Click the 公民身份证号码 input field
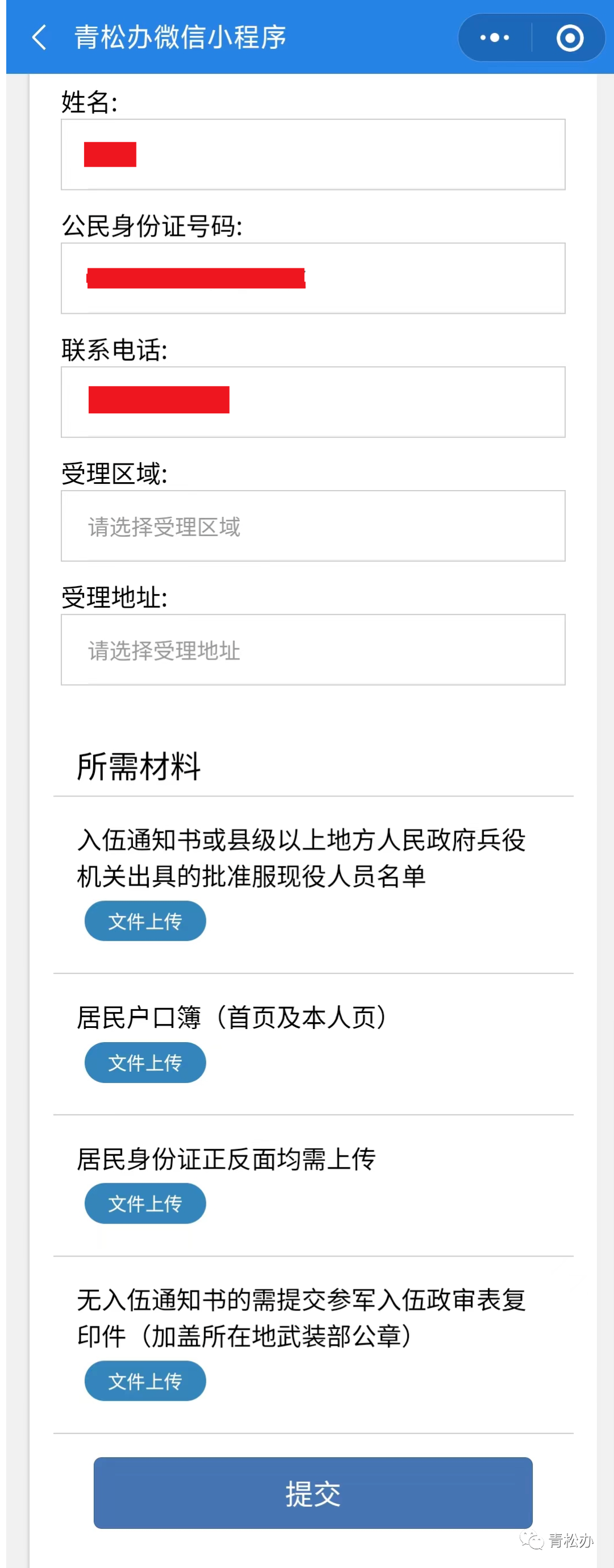 313,278
